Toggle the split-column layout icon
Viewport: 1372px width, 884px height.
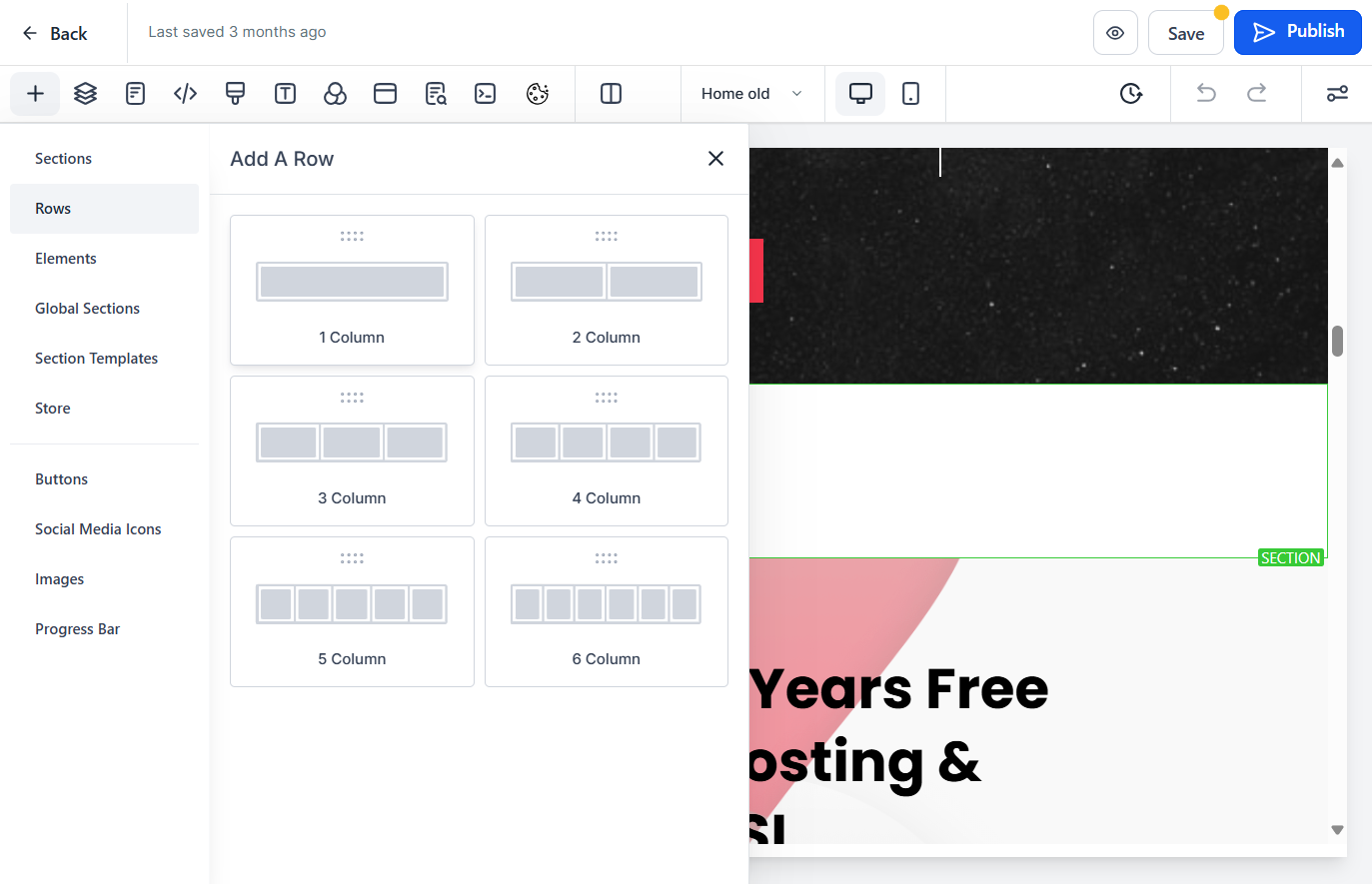(x=611, y=94)
